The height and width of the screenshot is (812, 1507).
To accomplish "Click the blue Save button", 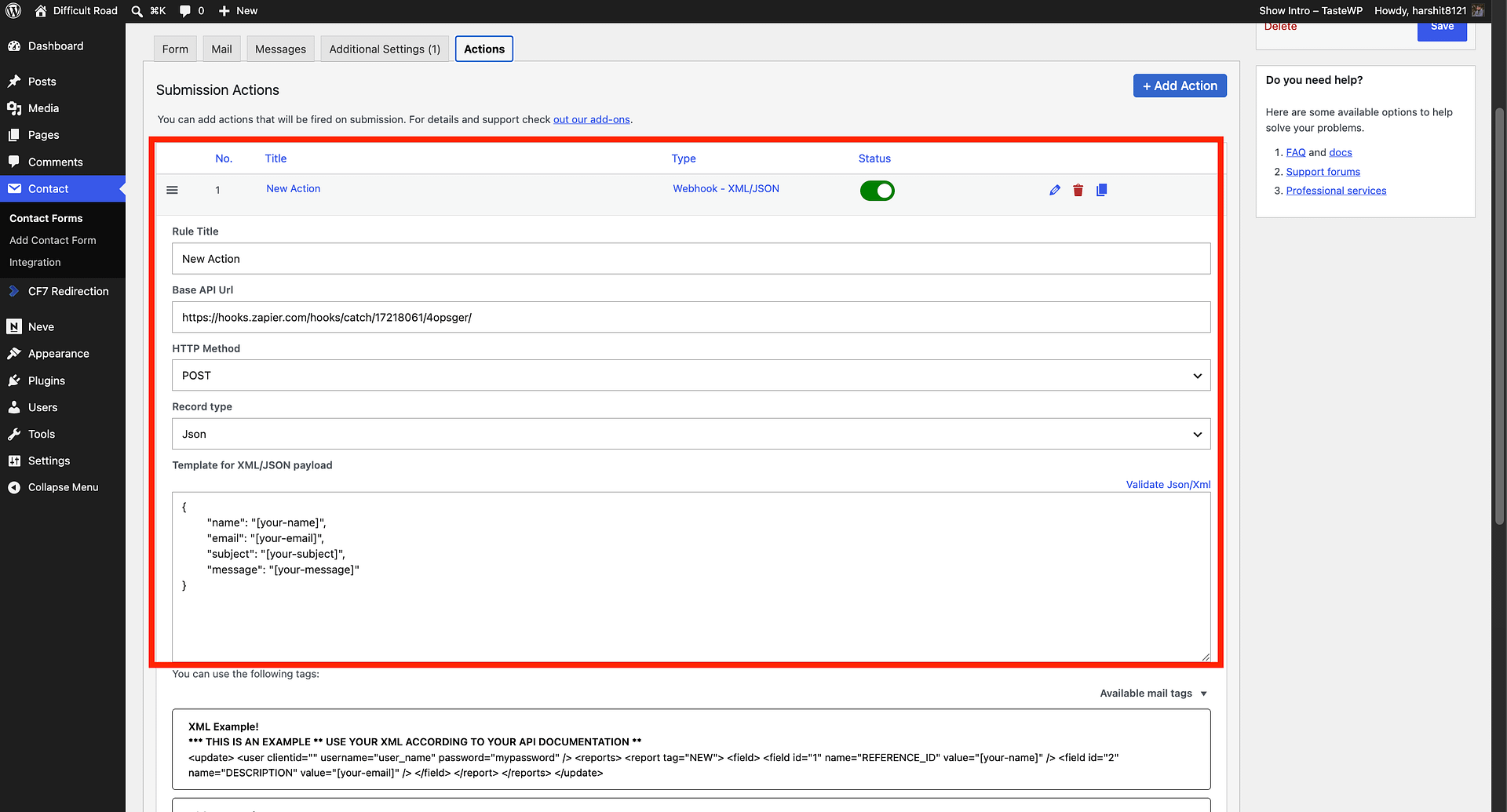I will pyautogui.click(x=1442, y=28).
